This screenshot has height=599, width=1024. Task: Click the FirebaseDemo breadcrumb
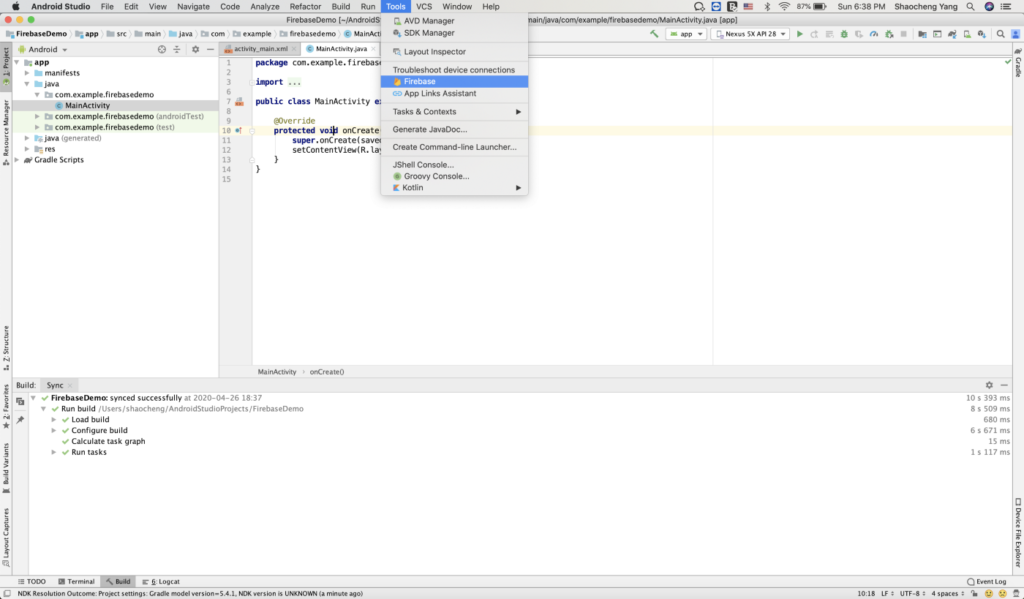pos(36,34)
